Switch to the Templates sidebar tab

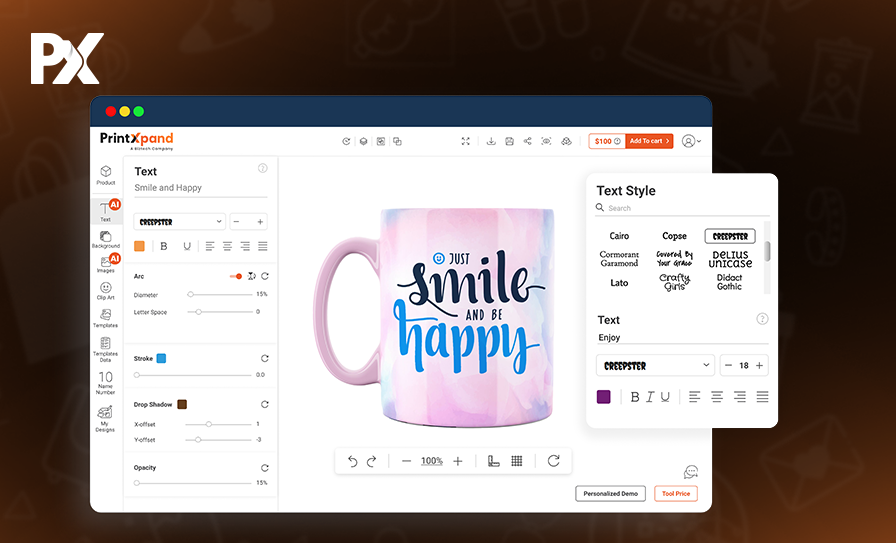pyautogui.click(x=105, y=317)
